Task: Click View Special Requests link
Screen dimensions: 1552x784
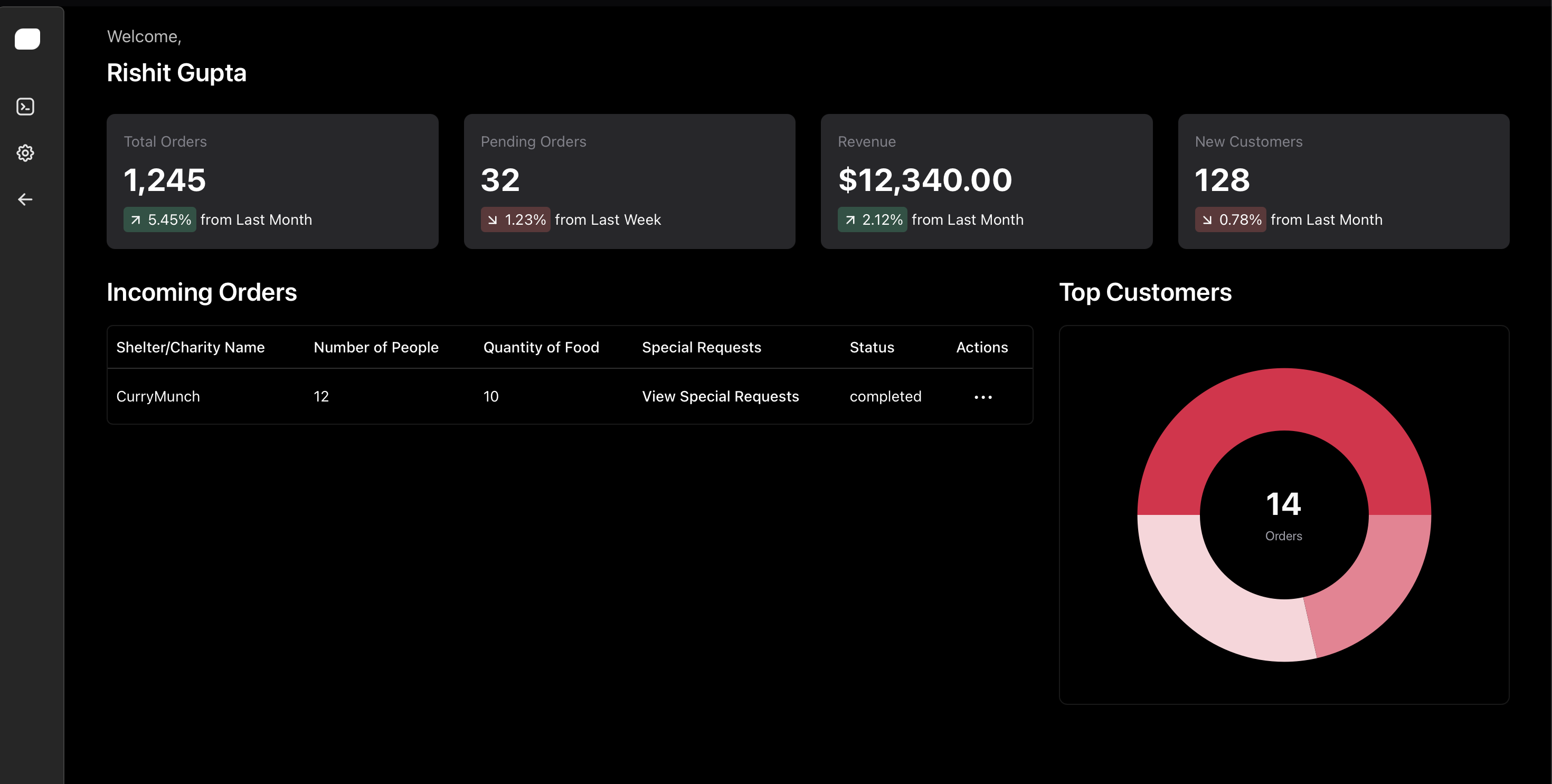Action: 720,396
